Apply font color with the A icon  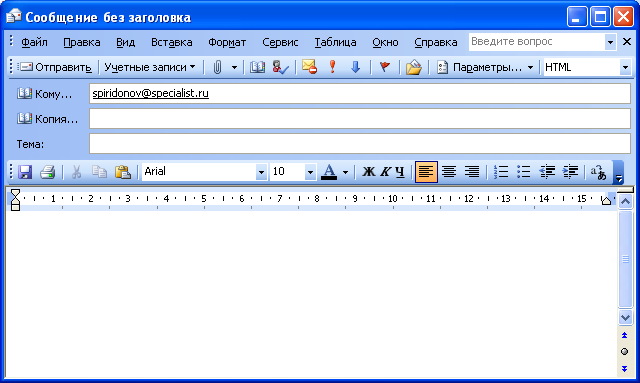329,172
